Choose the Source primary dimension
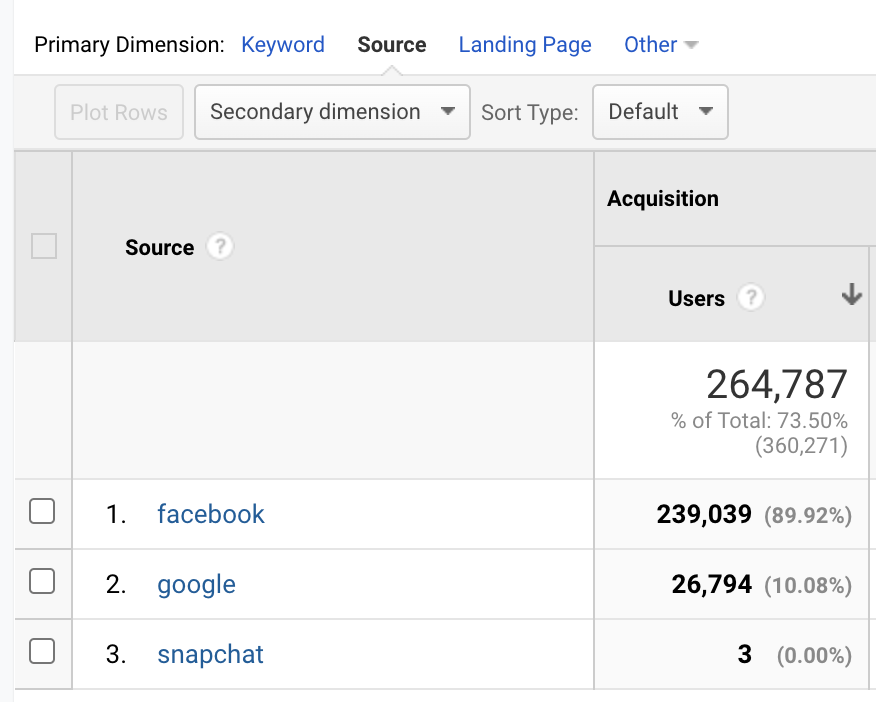 point(392,45)
